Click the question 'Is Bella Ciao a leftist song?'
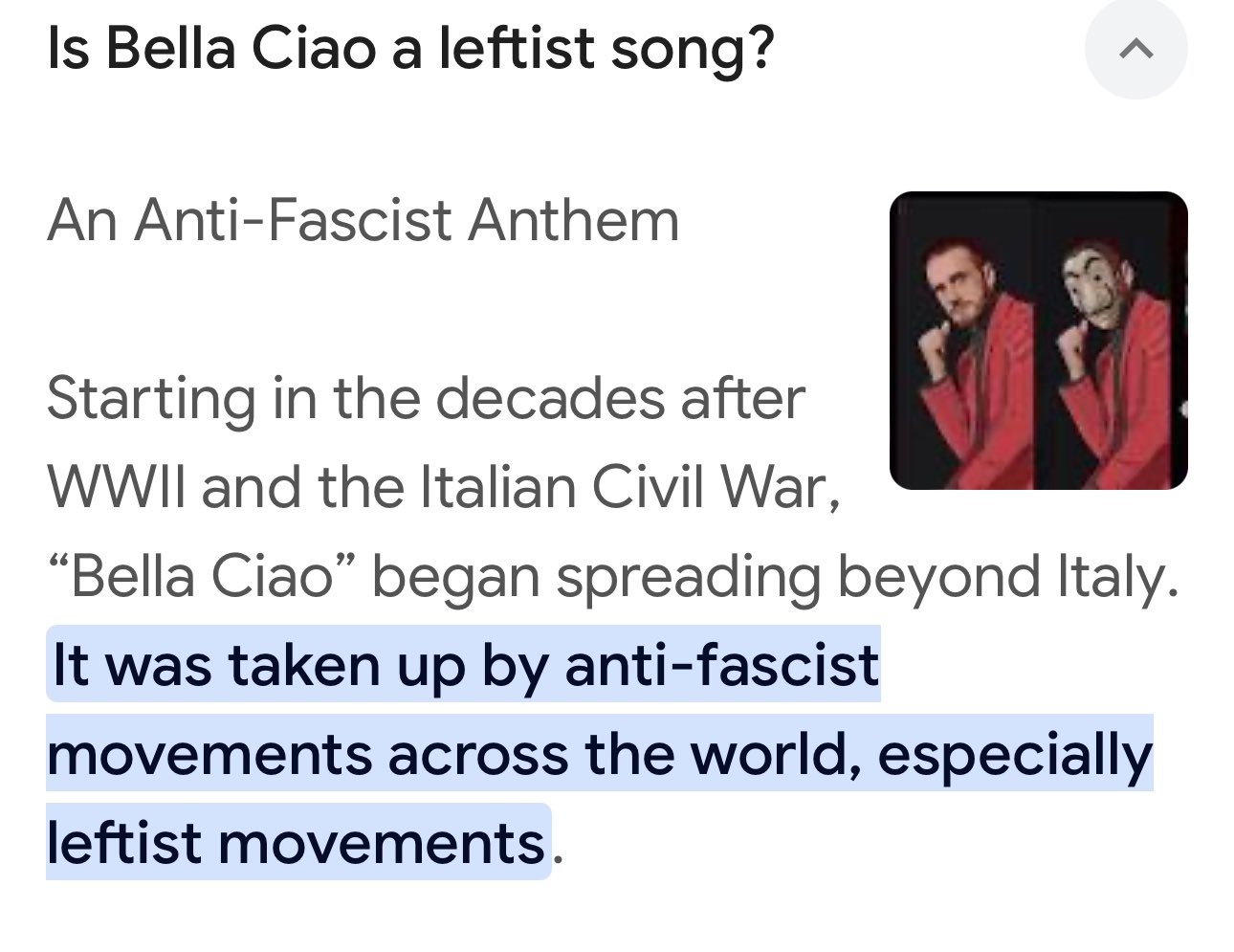1234x952 pixels. tap(409, 50)
